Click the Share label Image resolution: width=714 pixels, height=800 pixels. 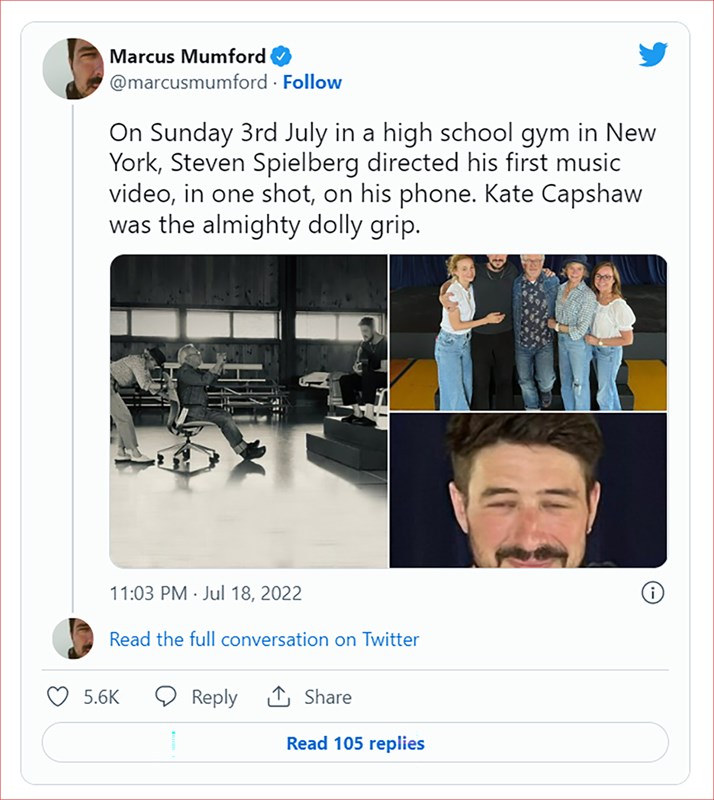pos(328,697)
